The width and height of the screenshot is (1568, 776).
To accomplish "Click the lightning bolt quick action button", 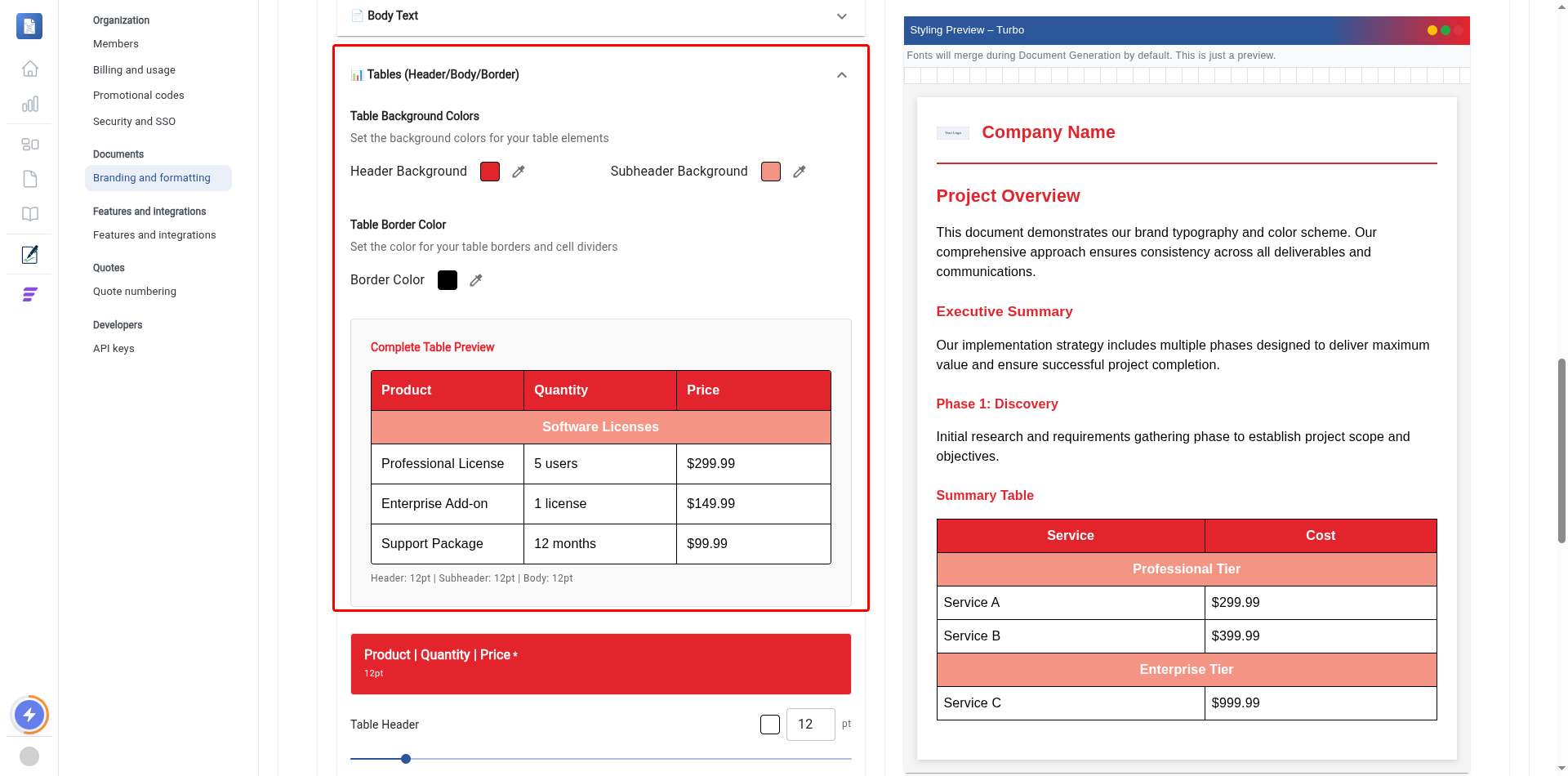I will pyautogui.click(x=29, y=716).
